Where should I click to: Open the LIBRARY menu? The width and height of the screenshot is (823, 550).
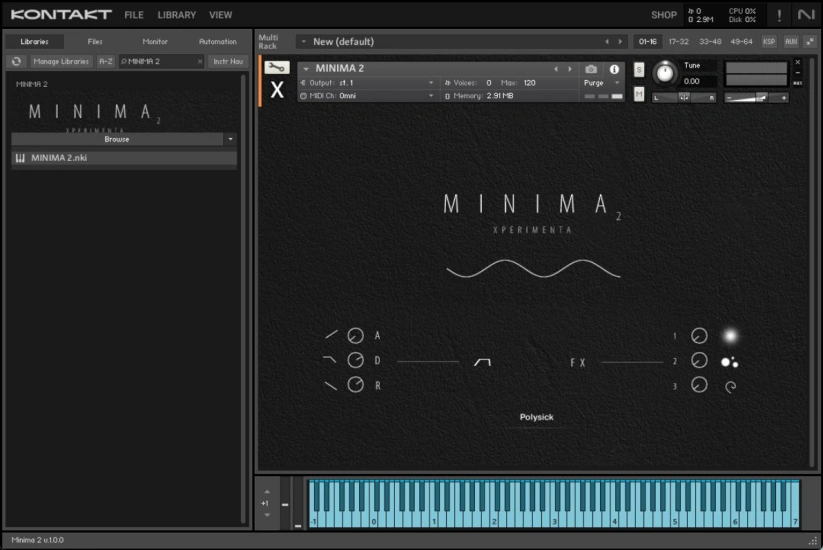coord(177,15)
